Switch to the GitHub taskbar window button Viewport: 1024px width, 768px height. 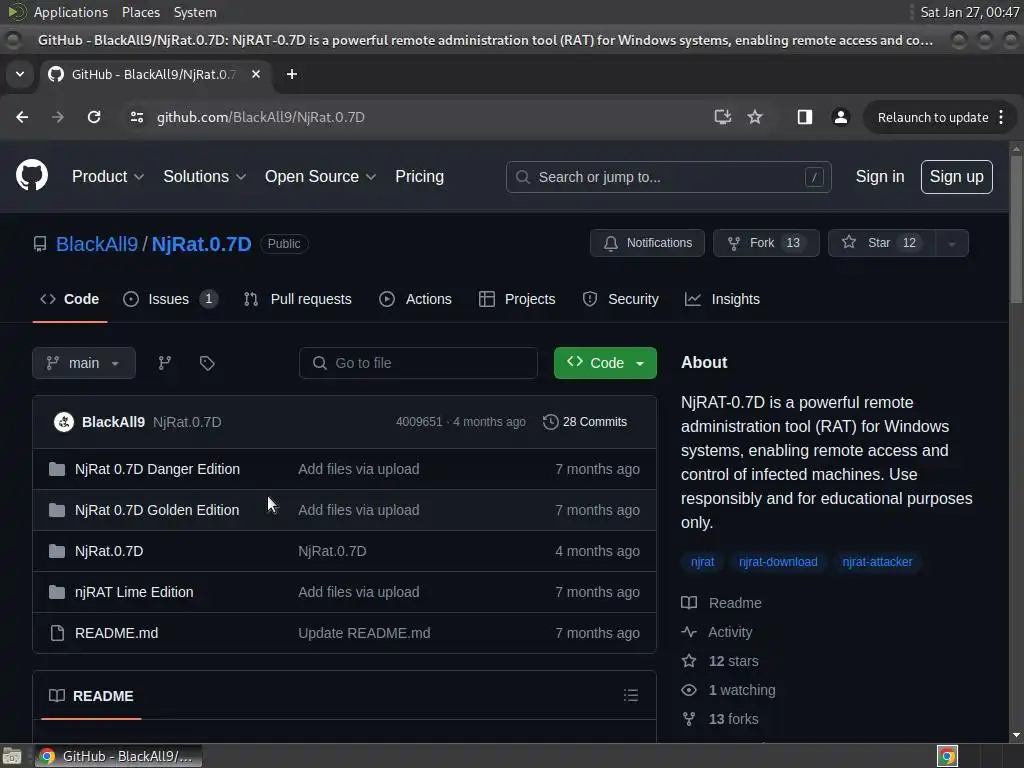click(x=118, y=756)
